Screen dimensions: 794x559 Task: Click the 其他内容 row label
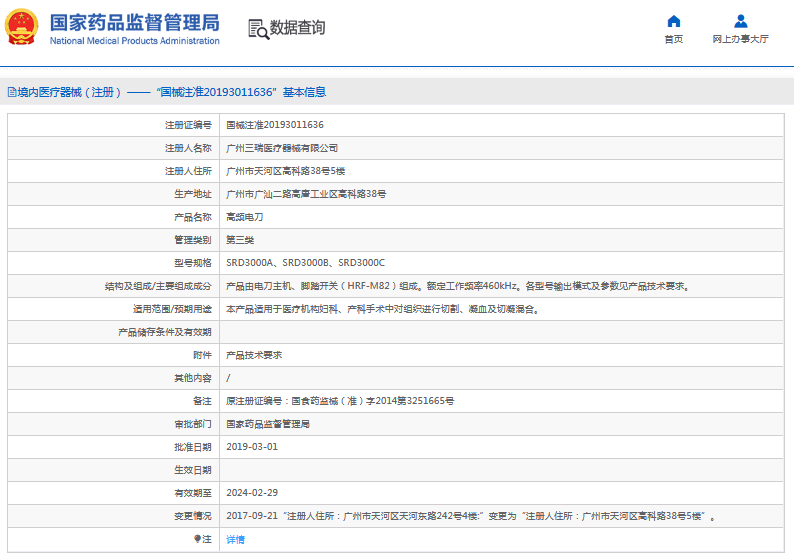(x=192, y=378)
